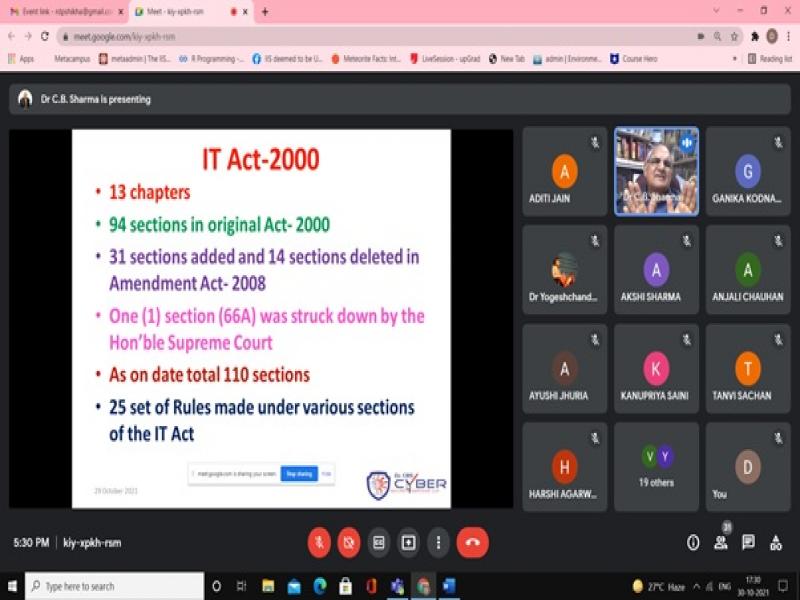Click the Present now icon
This screenshot has width=800, height=600.
409,542
